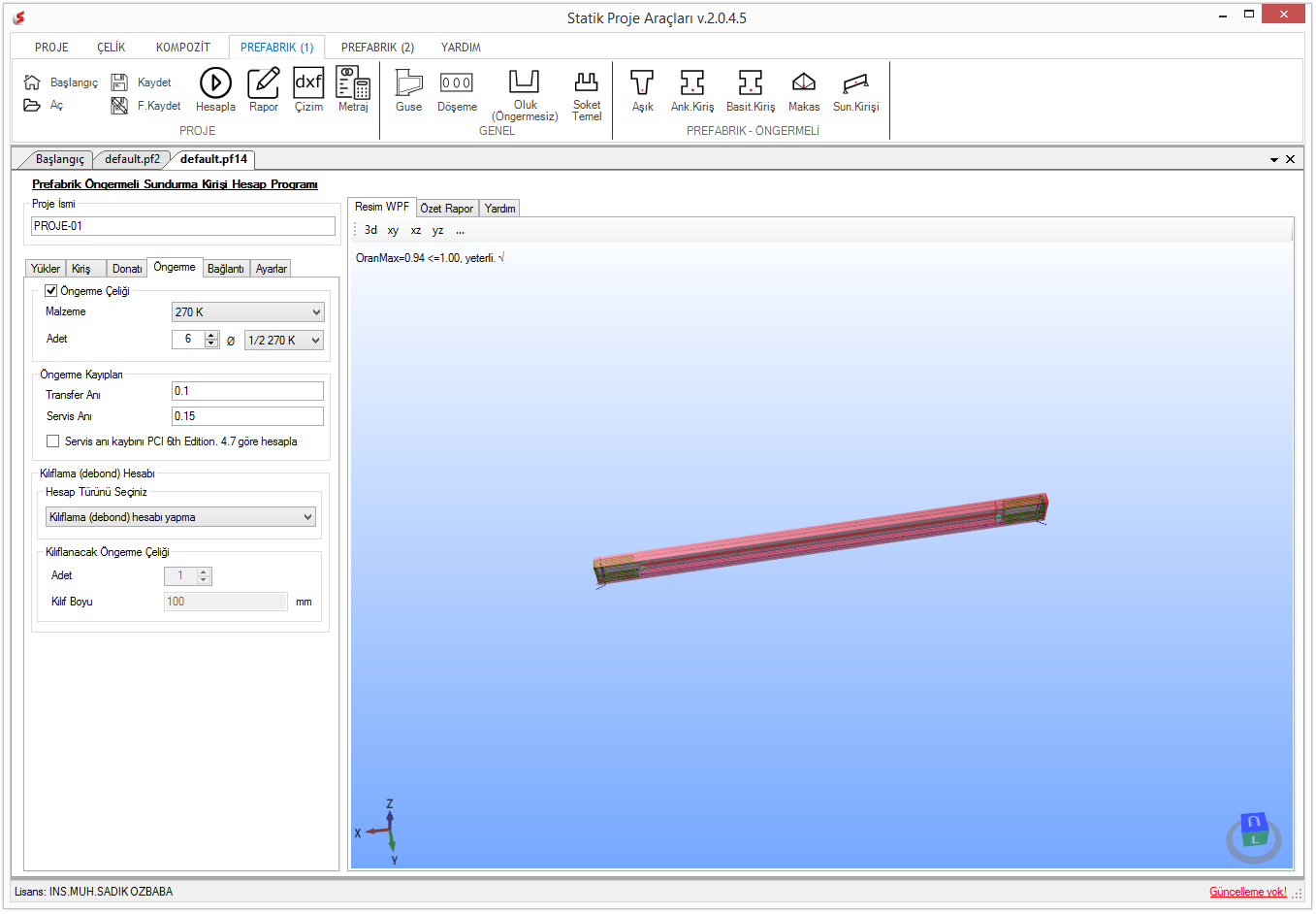Increase the Adet strand count by one
The image size is (1316, 914).
pos(211,335)
